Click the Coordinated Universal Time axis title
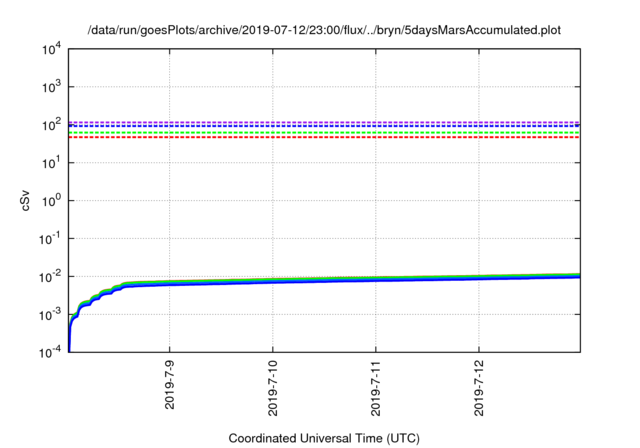The image size is (640, 448). point(324,438)
